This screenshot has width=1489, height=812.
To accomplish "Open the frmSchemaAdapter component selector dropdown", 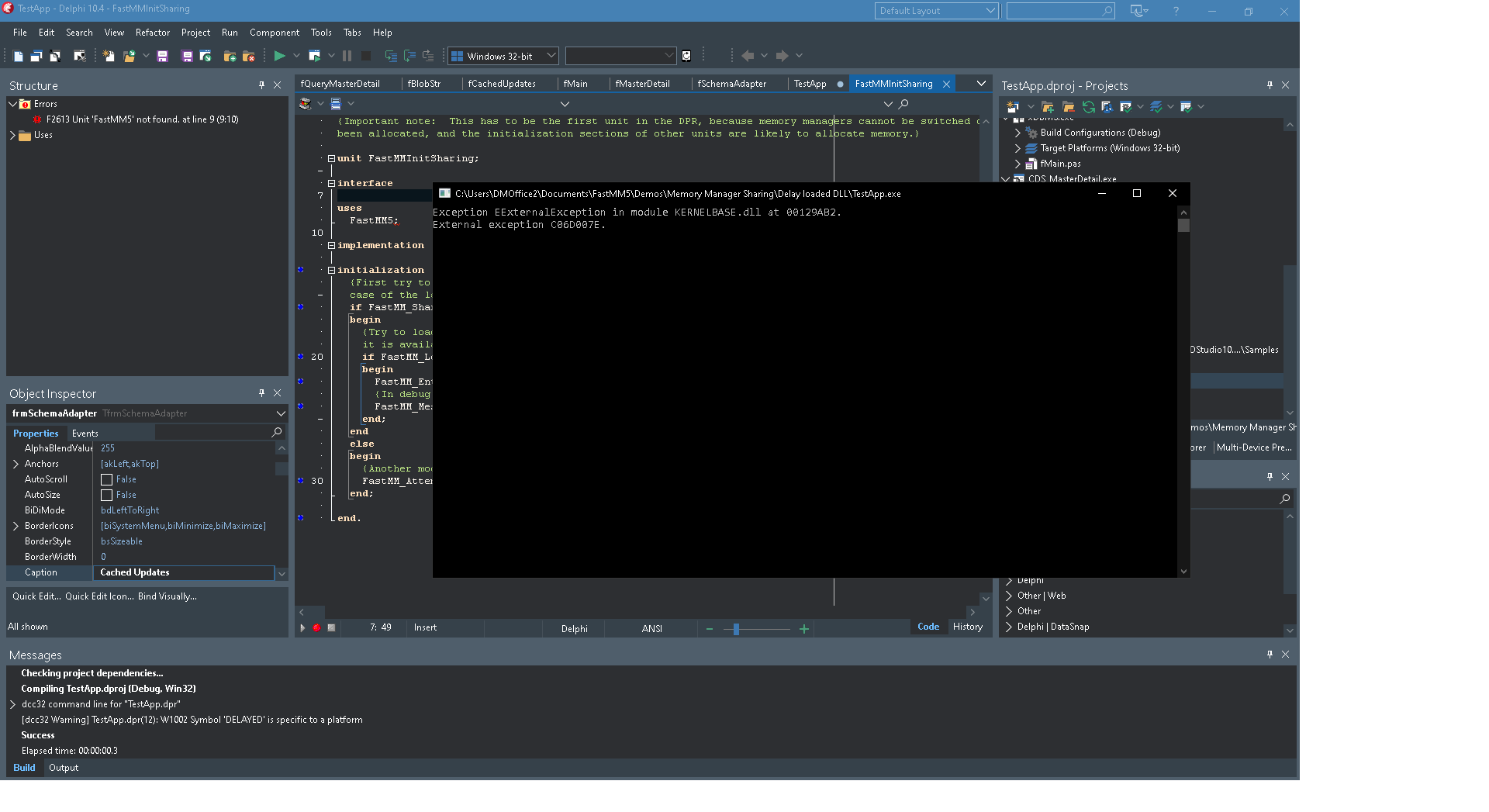I will [x=281, y=413].
